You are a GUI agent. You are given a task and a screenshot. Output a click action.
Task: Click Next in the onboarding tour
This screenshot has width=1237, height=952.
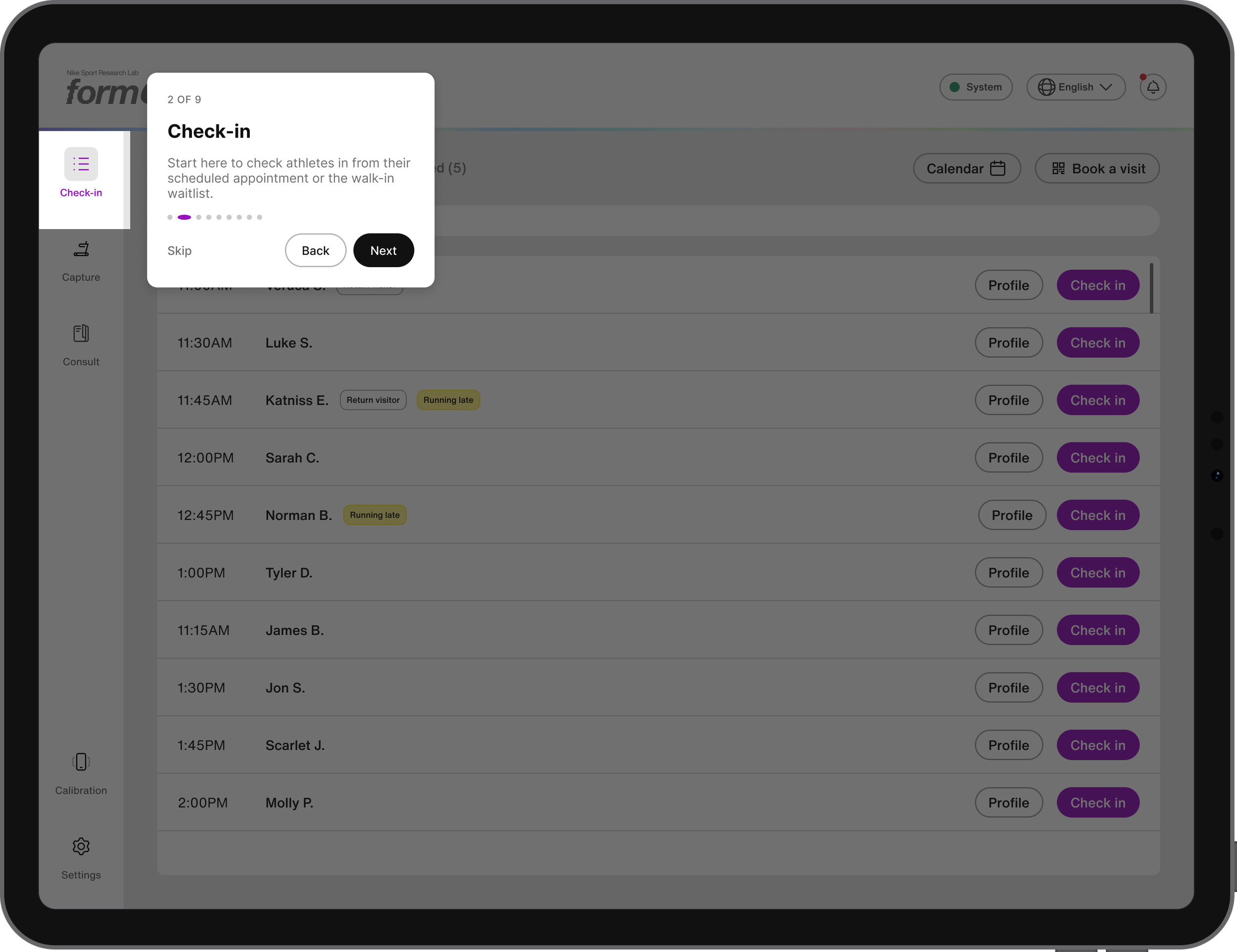(x=383, y=250)
